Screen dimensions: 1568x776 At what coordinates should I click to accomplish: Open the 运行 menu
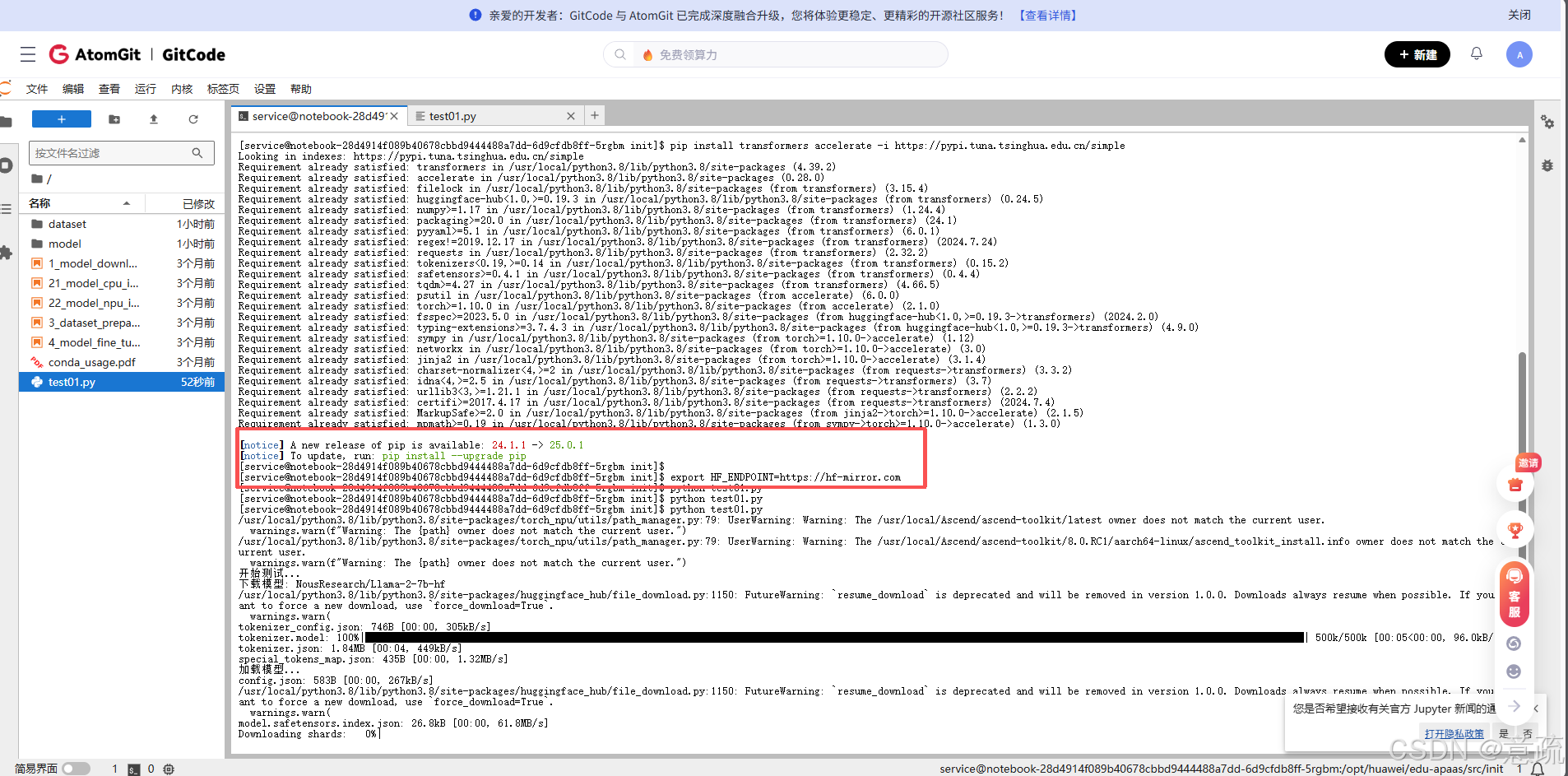(146, 89)
